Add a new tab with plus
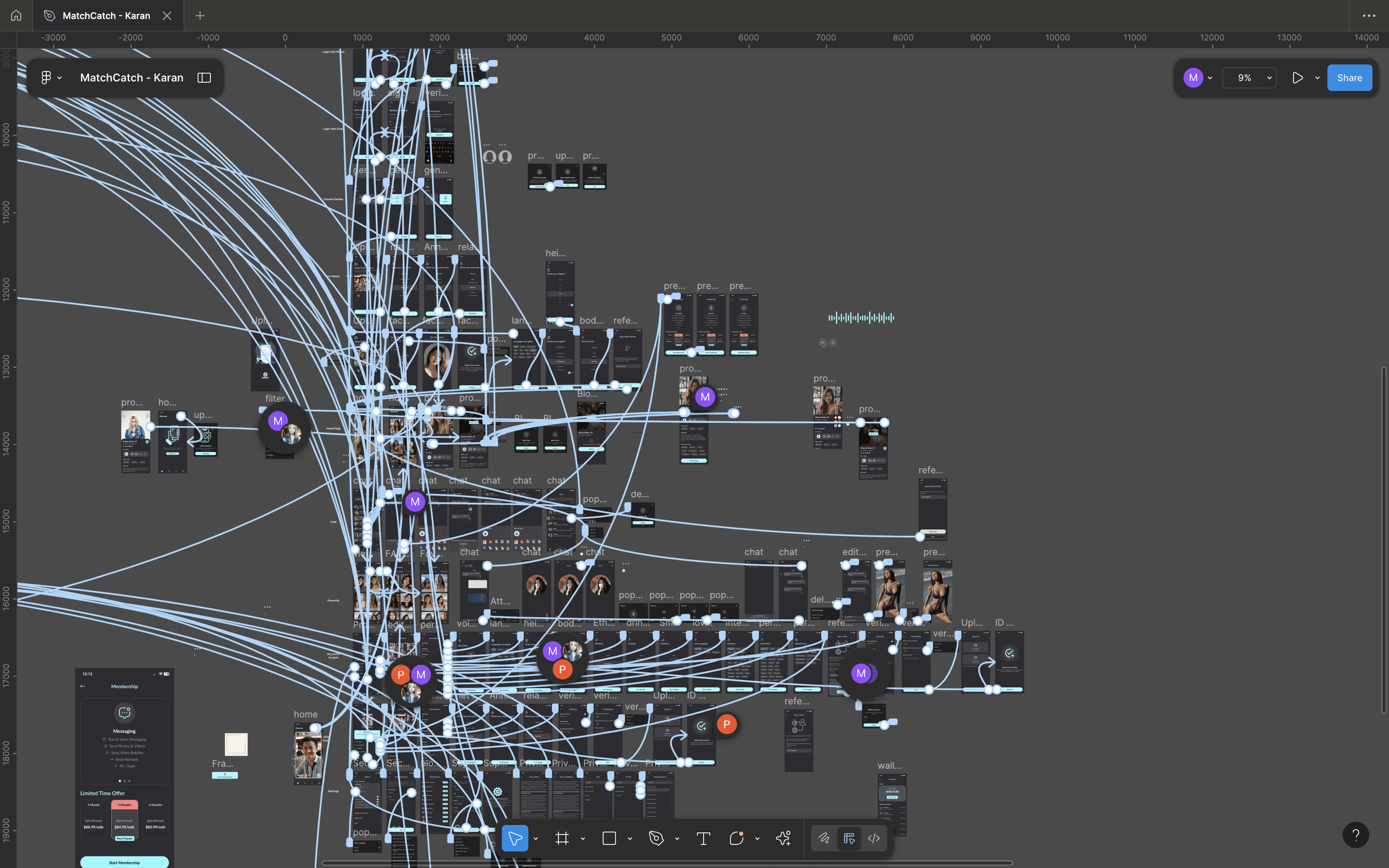The width and height of the screenshot is (1389, 868). tap(200, 16)
